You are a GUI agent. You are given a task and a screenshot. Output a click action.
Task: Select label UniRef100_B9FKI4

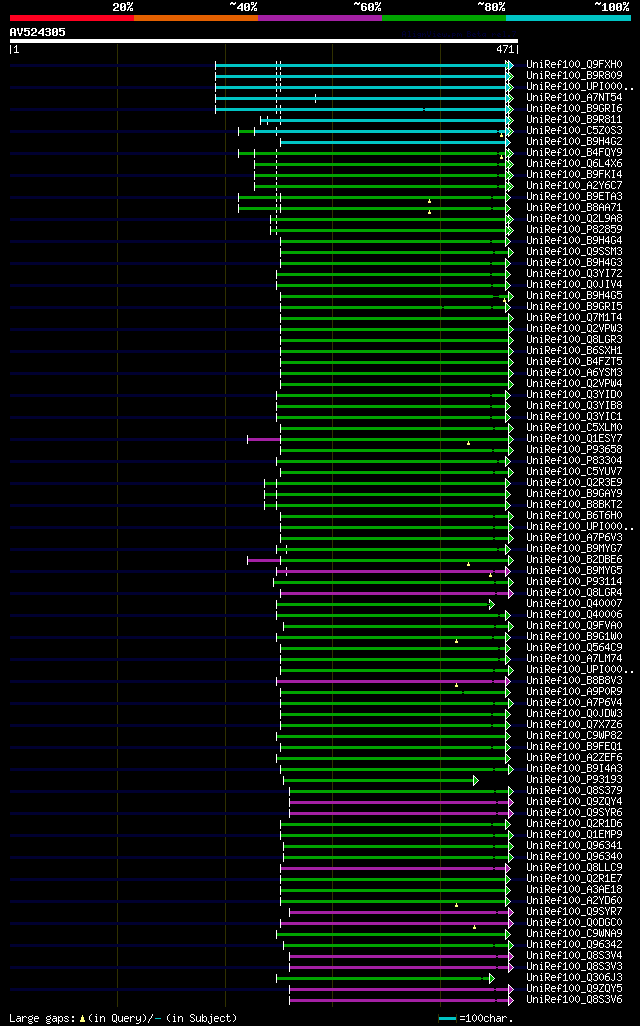coord(574,175)
